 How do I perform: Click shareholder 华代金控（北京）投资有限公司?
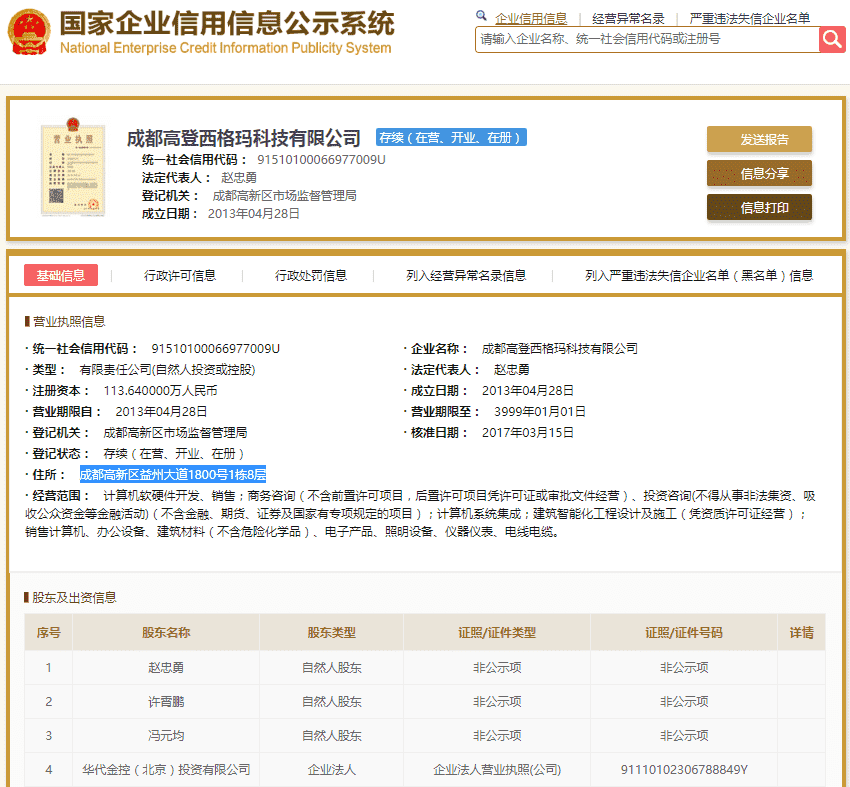coord(166,770)
